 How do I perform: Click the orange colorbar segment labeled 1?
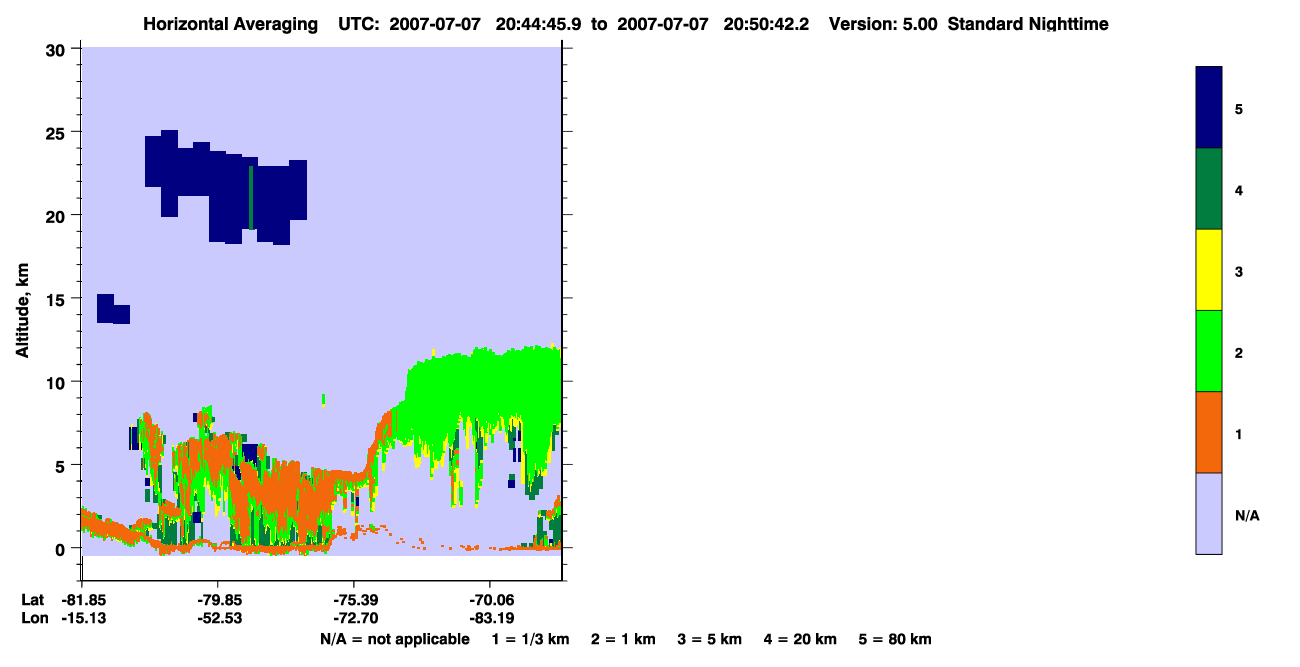click(x=1209, y=432)
